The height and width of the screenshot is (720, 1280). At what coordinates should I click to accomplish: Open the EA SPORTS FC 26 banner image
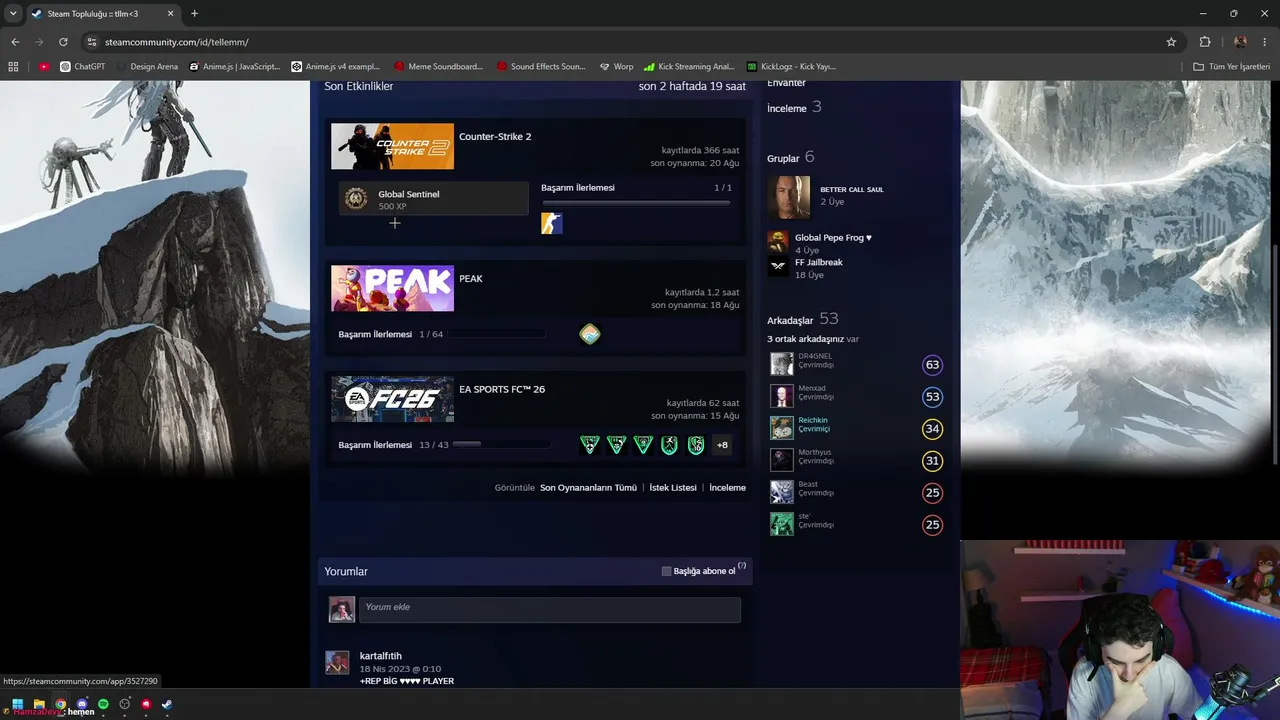click(392, 399)
